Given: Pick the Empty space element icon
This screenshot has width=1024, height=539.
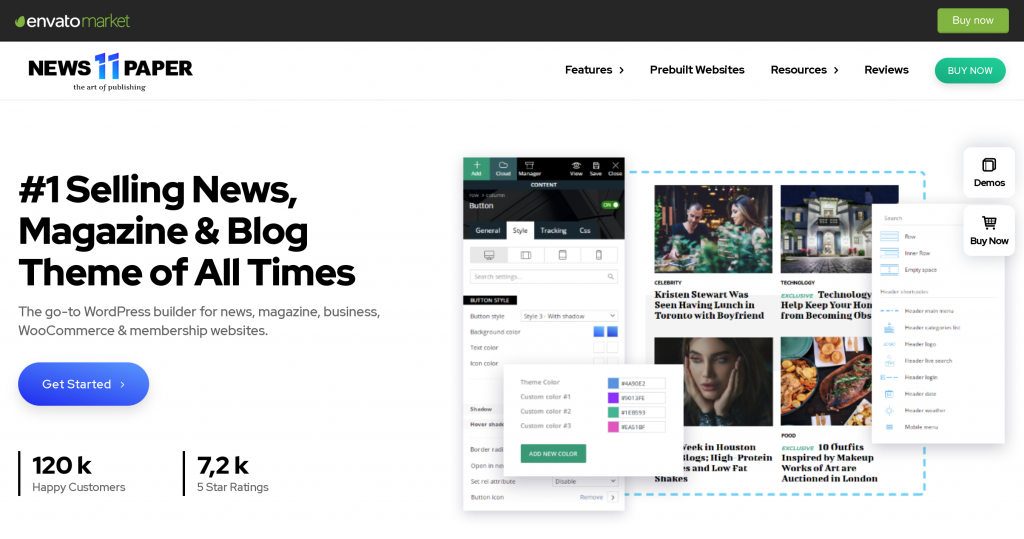Looking at the screenshot, I should point(889,269).
